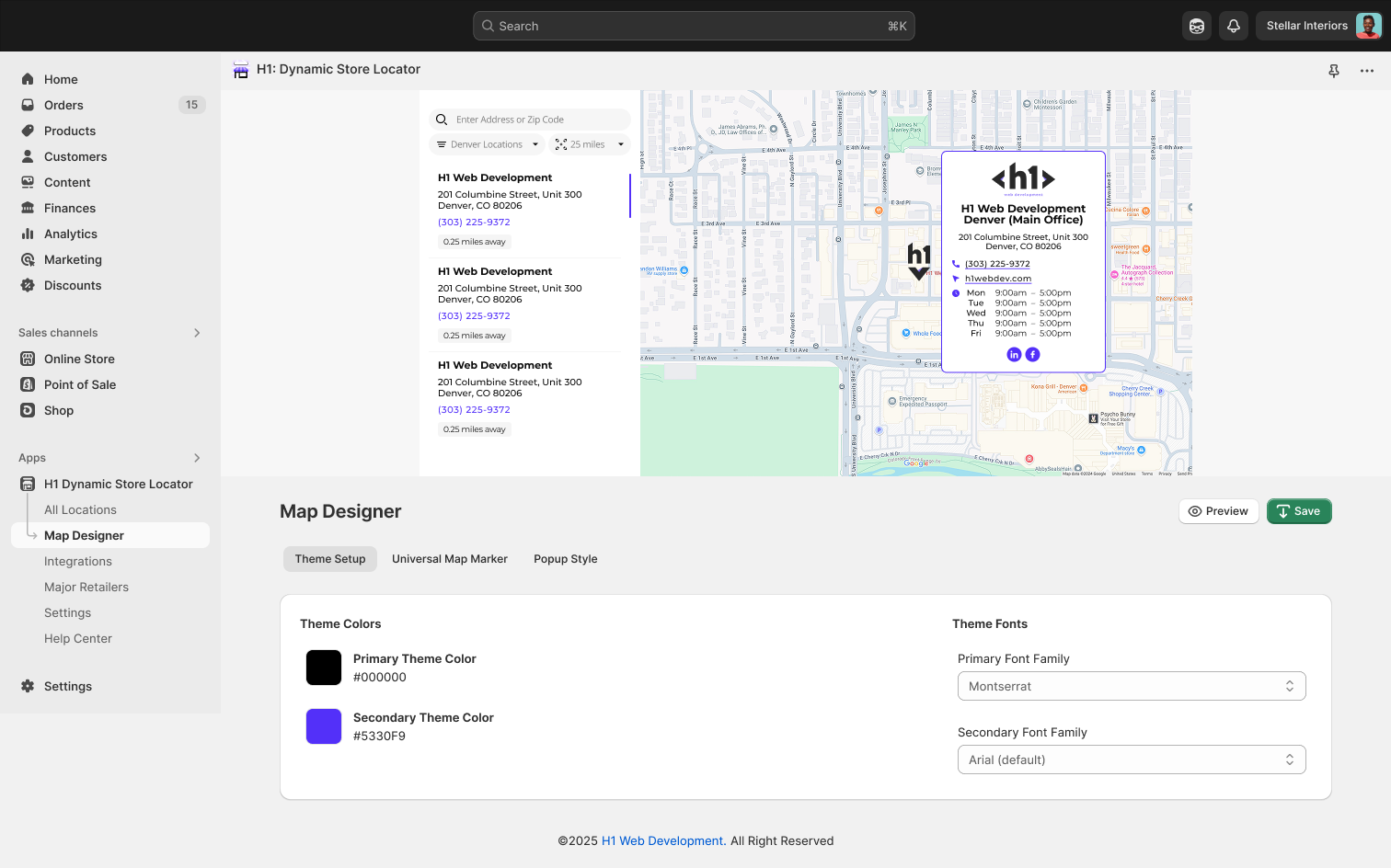This screenshot has height=868, width=1391.
Task: Open All Locations in sidebar
Action: 80,509
